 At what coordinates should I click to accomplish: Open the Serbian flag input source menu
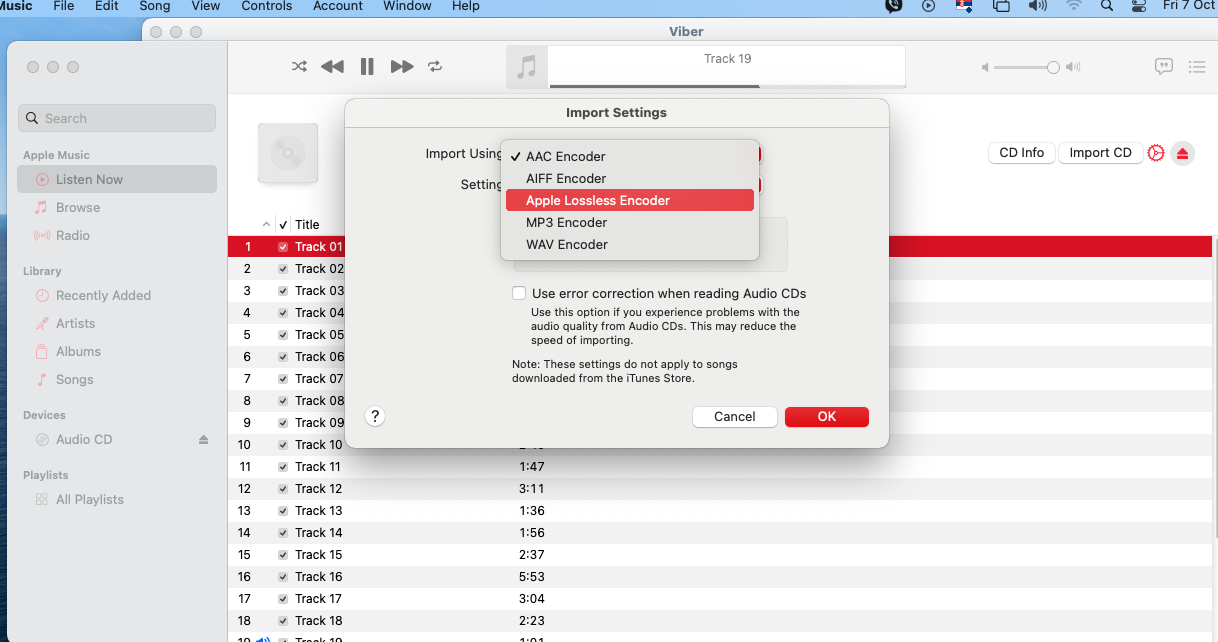[x=964, y=6]
